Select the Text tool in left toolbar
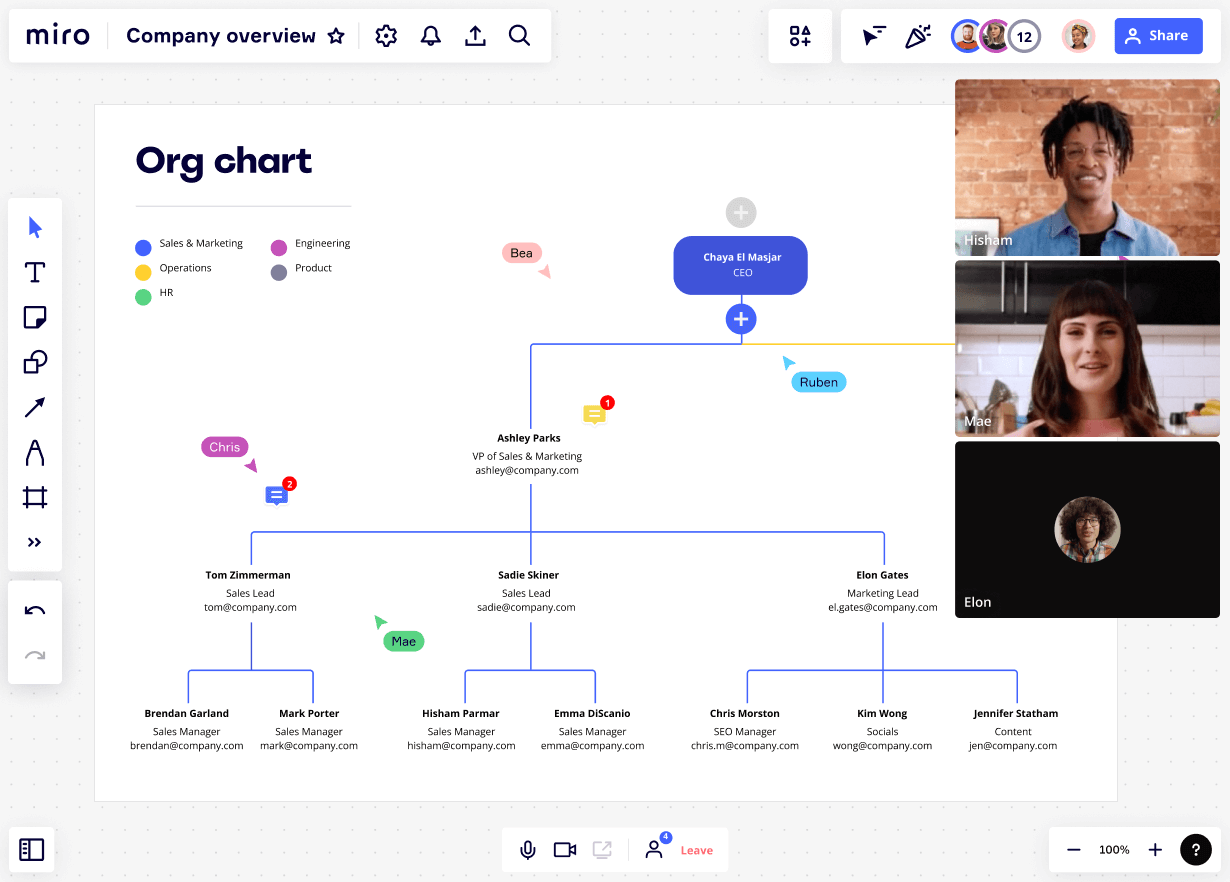 (x=35, y=272)
